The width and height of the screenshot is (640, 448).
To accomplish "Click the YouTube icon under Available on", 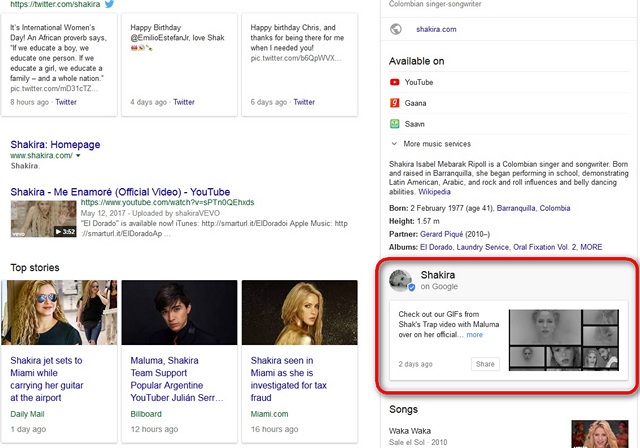I will pyautogui.click(x=394, y=82).
